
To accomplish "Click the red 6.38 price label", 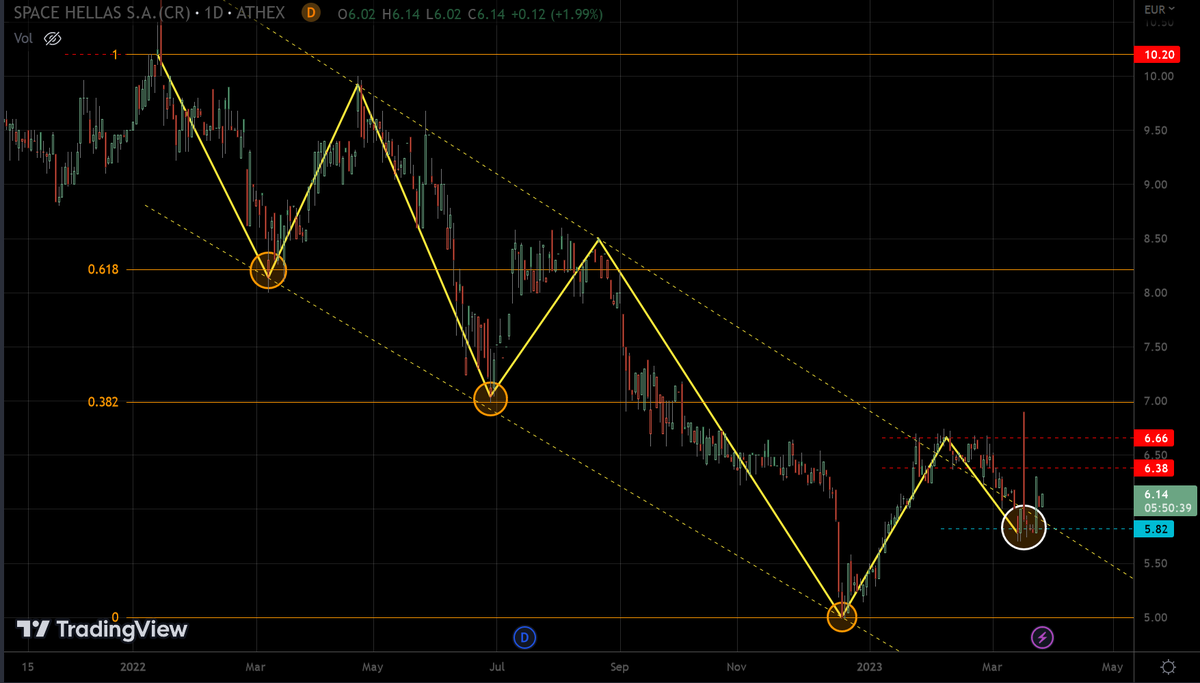I will pos(1153,467).
